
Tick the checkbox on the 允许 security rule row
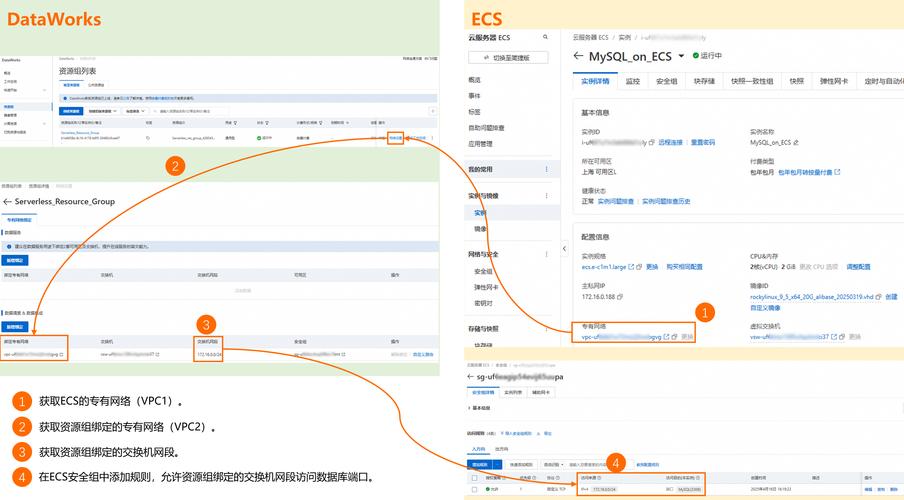pos(476,490)
